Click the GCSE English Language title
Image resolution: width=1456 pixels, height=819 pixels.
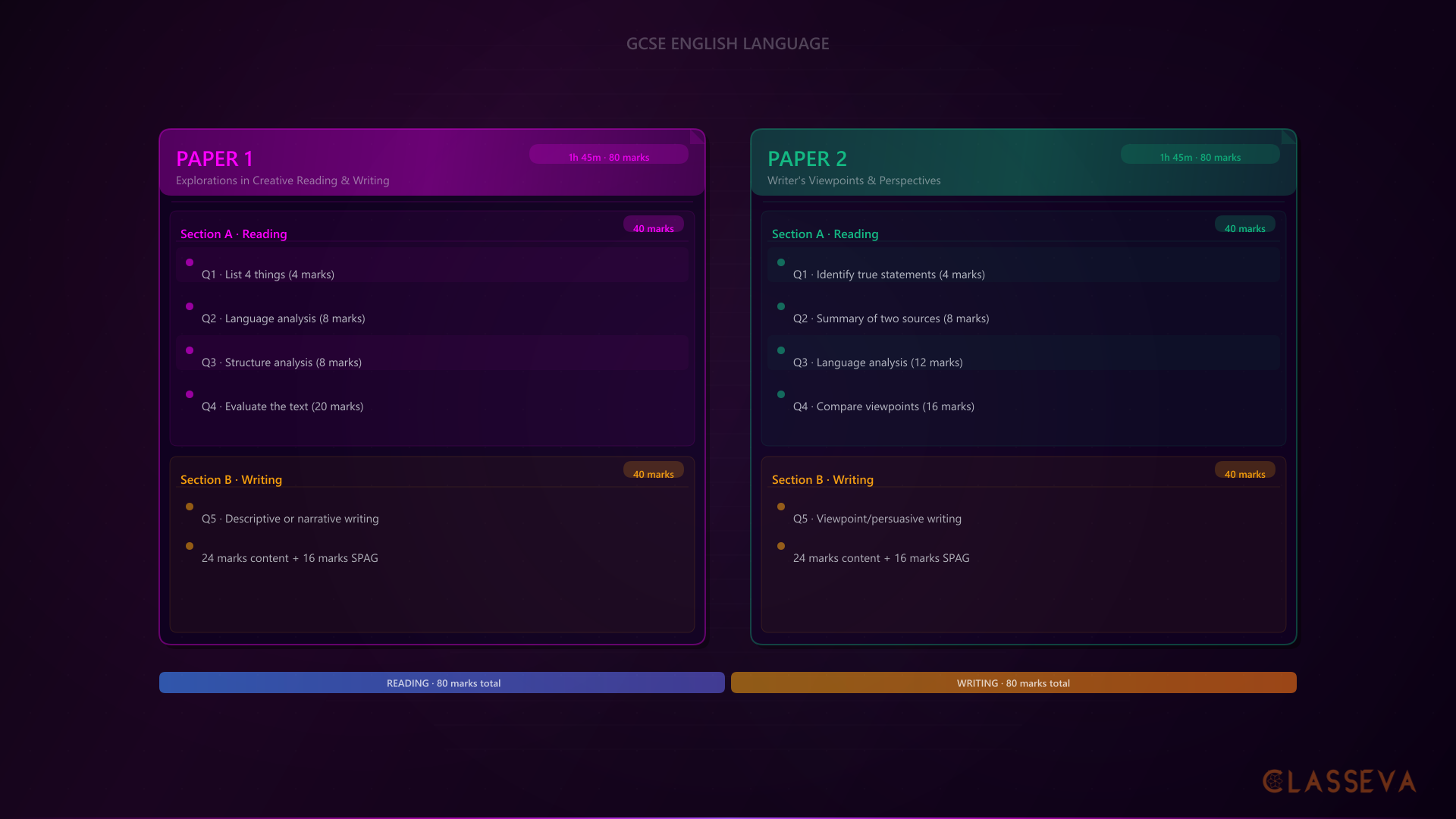pos(728,44)
